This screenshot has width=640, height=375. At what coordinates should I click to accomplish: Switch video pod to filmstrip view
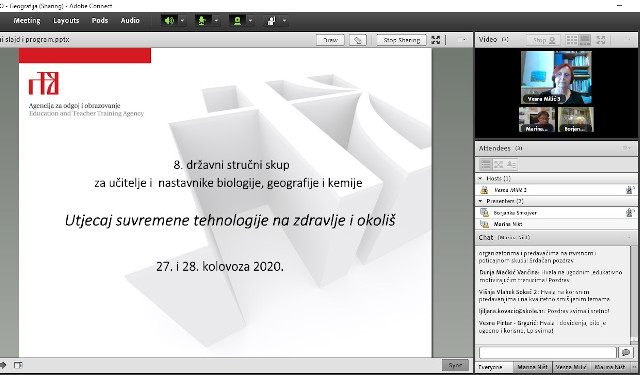pyautogui.click(x=585, y=40)
